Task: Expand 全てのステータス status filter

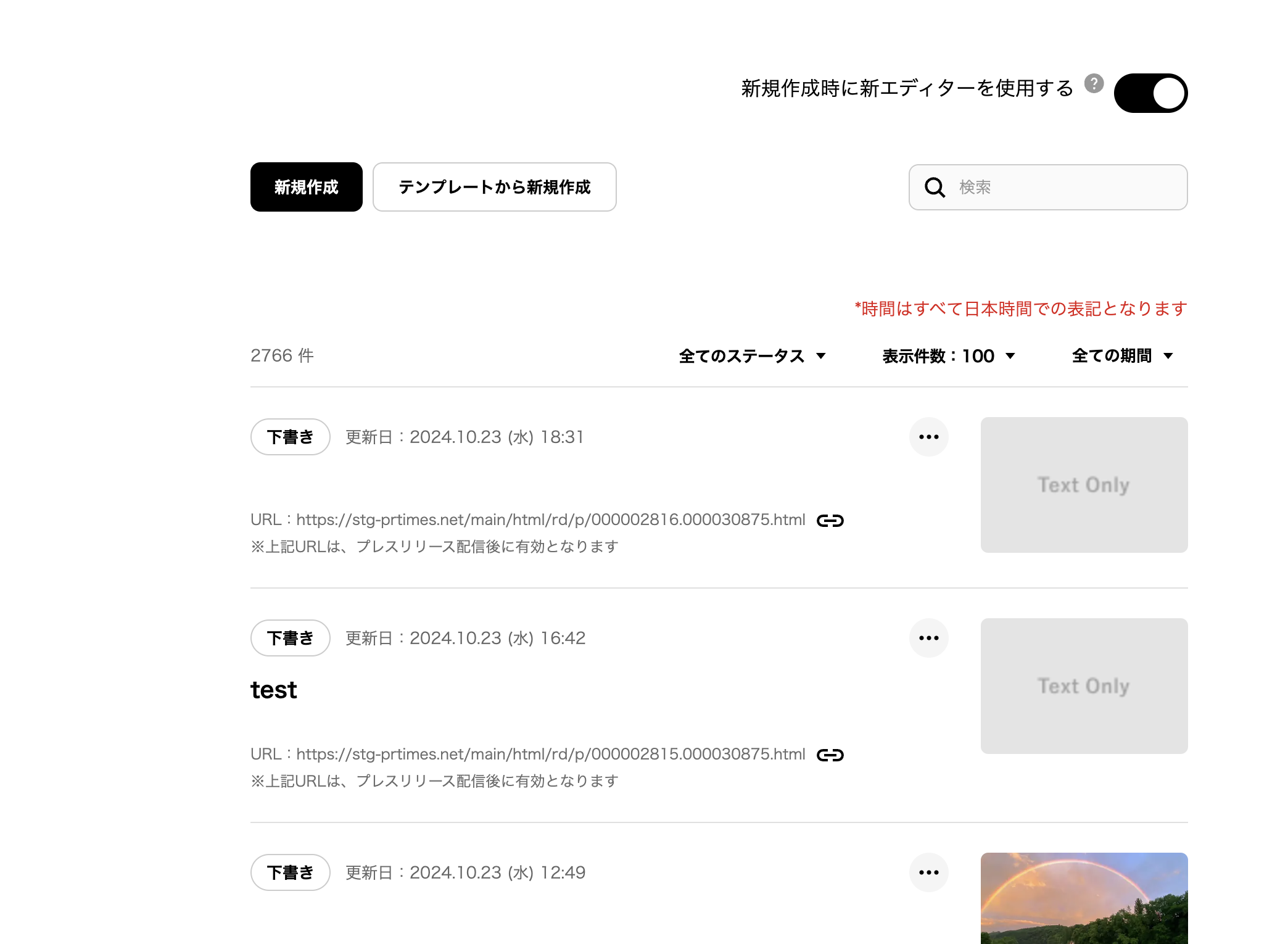Action: 751,356
